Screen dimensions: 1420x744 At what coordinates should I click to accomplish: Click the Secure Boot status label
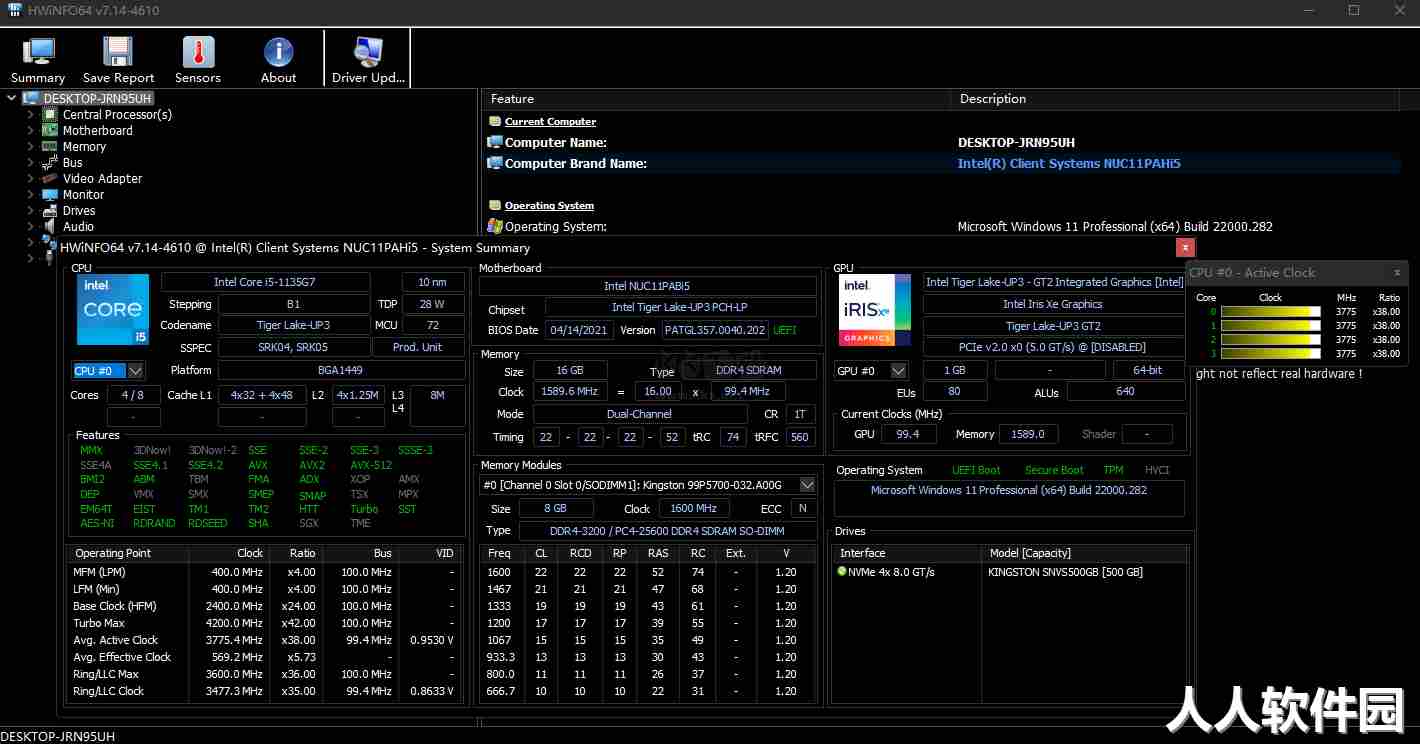point(1054,470)
